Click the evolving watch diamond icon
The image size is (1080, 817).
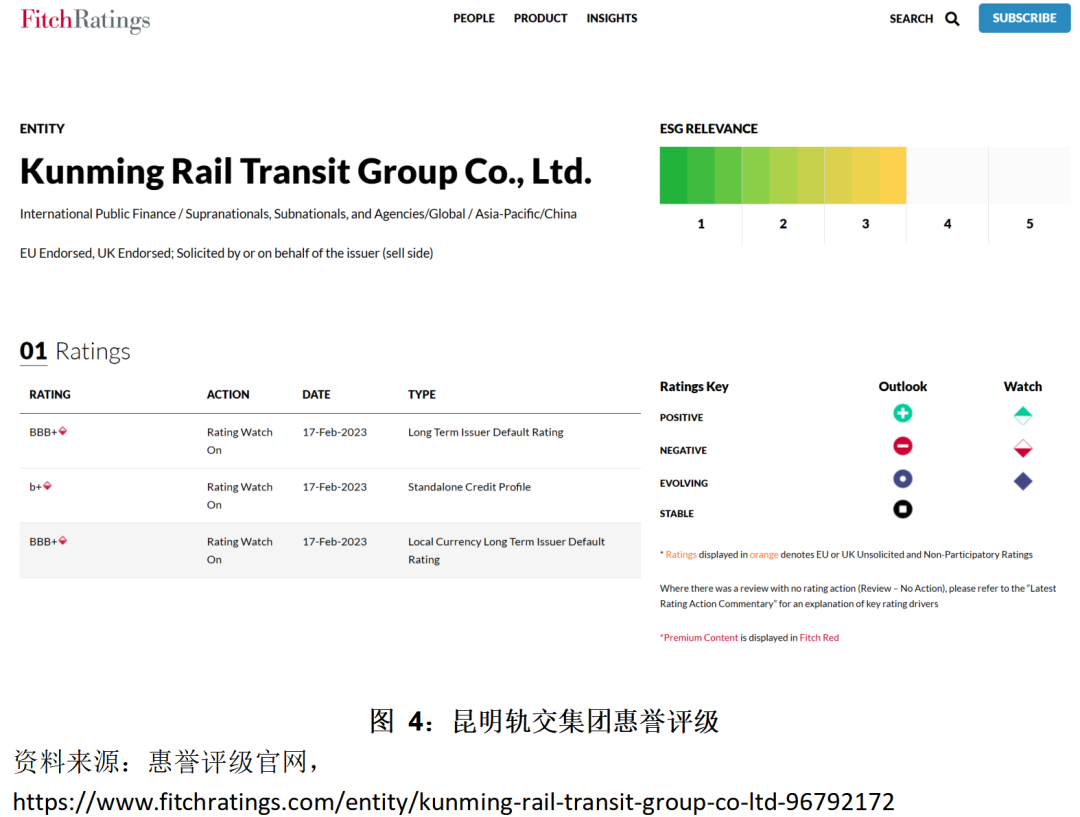(1022, 481)
